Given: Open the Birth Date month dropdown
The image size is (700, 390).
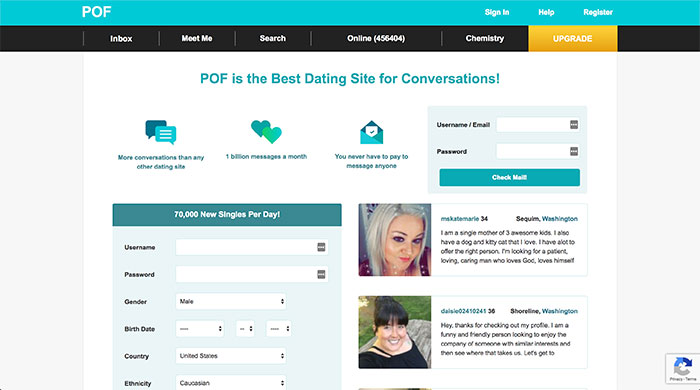Looking at the screenshot, I should pyautogui.click(x=200, y=329).
